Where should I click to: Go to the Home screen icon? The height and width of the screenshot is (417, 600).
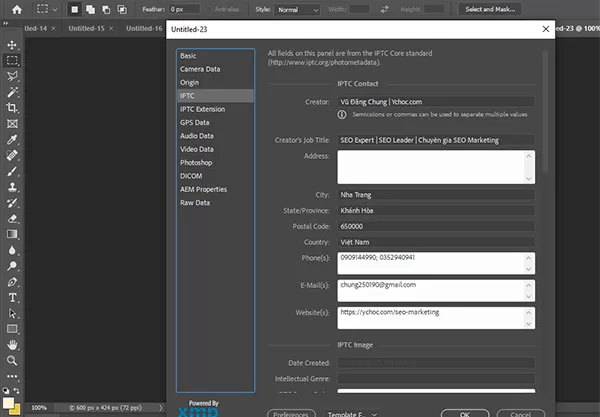click(x=17, y=10)
